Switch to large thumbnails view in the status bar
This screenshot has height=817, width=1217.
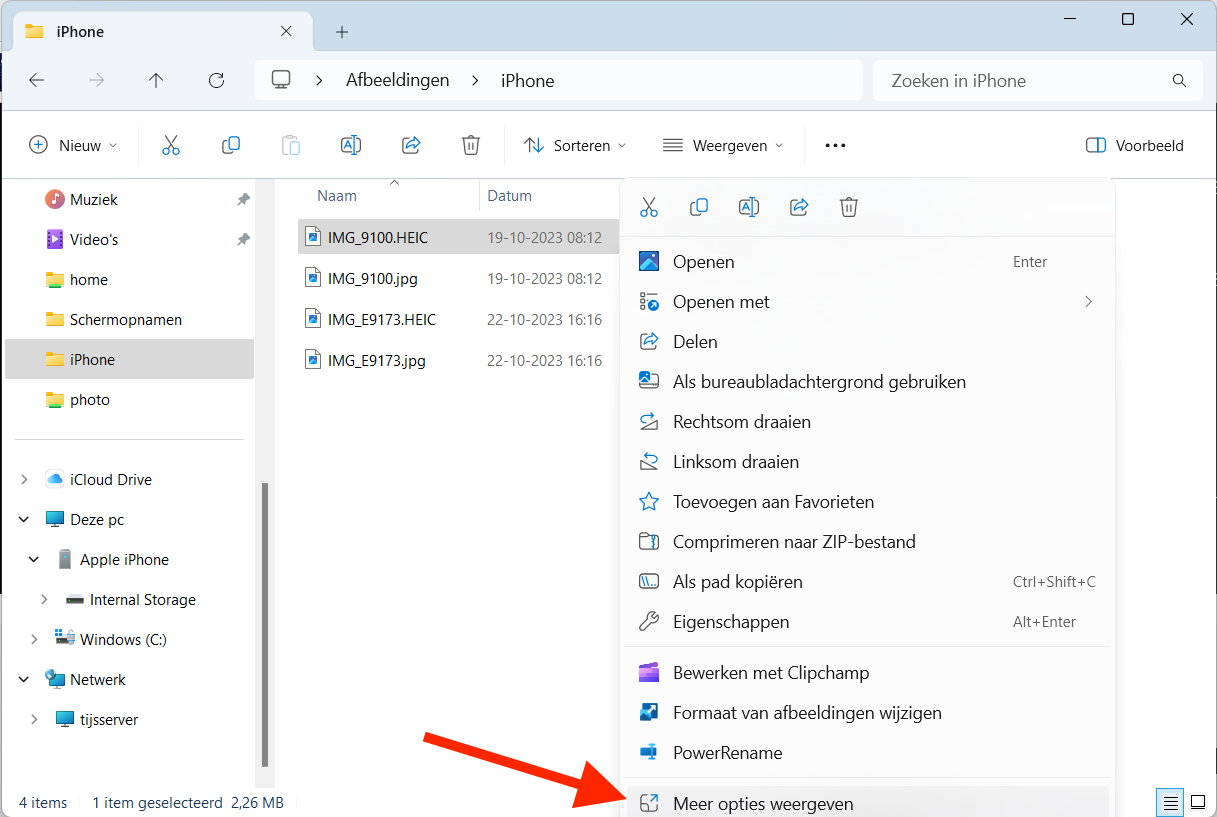click(x=1197, y=802)
